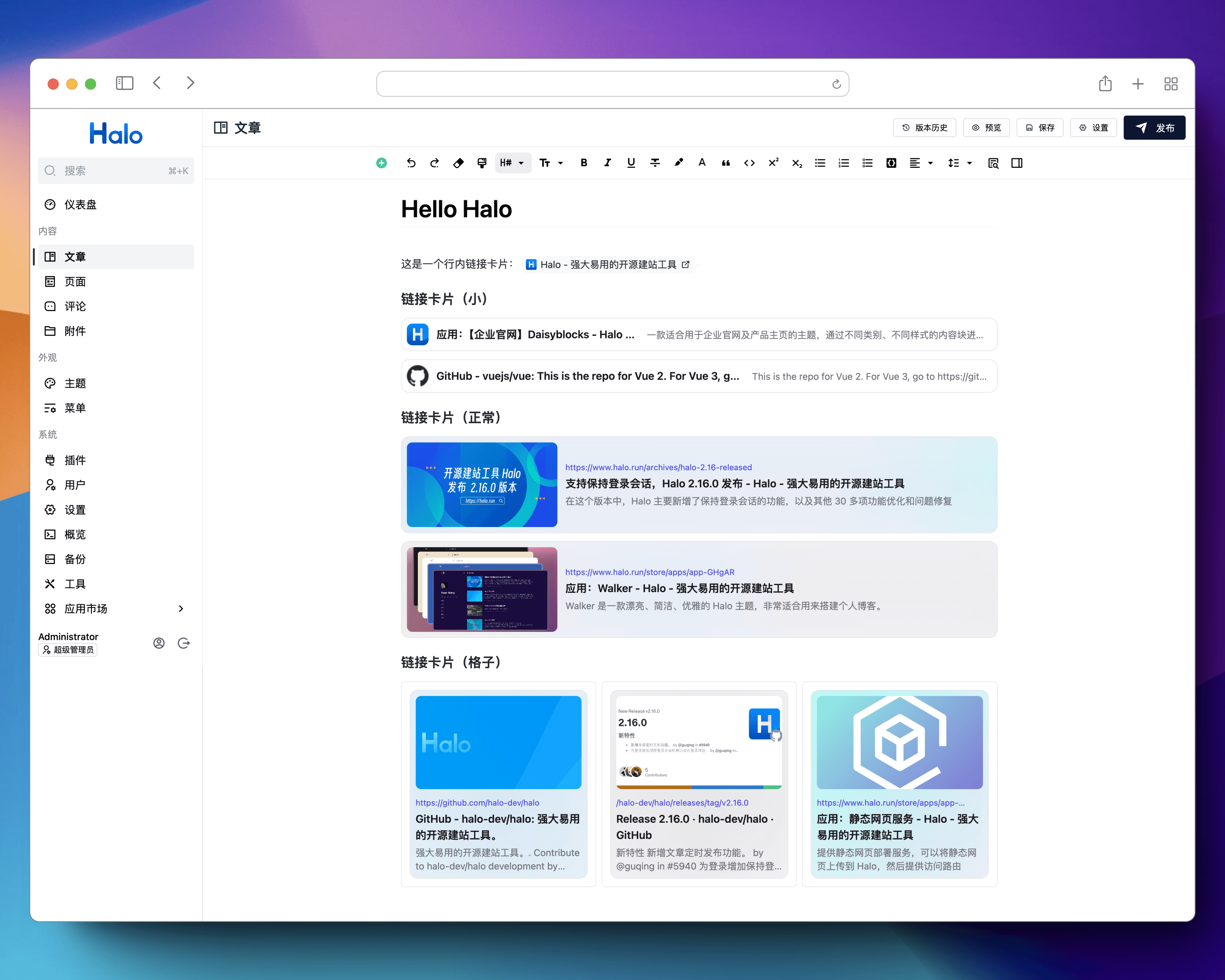
Task: Expand the 应用市场 sidebar item
Action: (x=181, y=608)
